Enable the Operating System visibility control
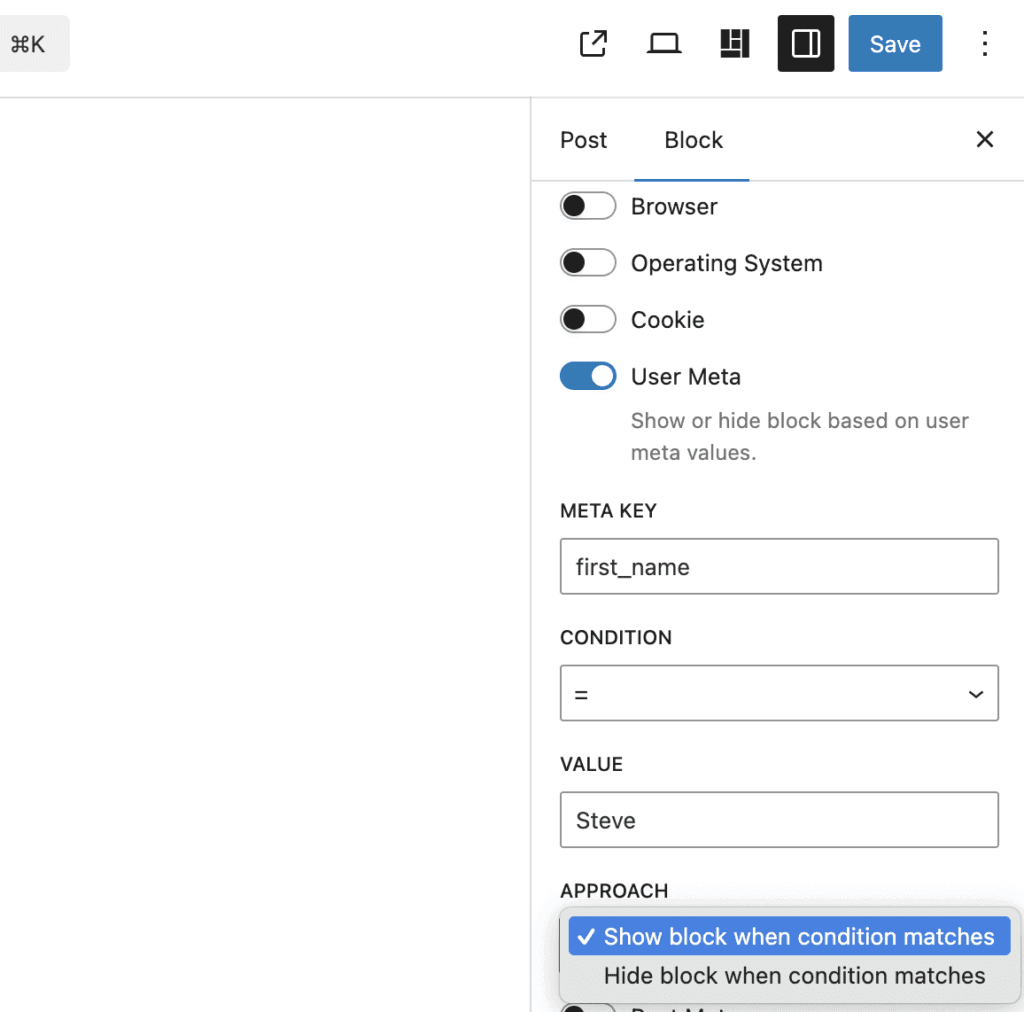This screenshot has width=1024, height=1012. point(588,262)
